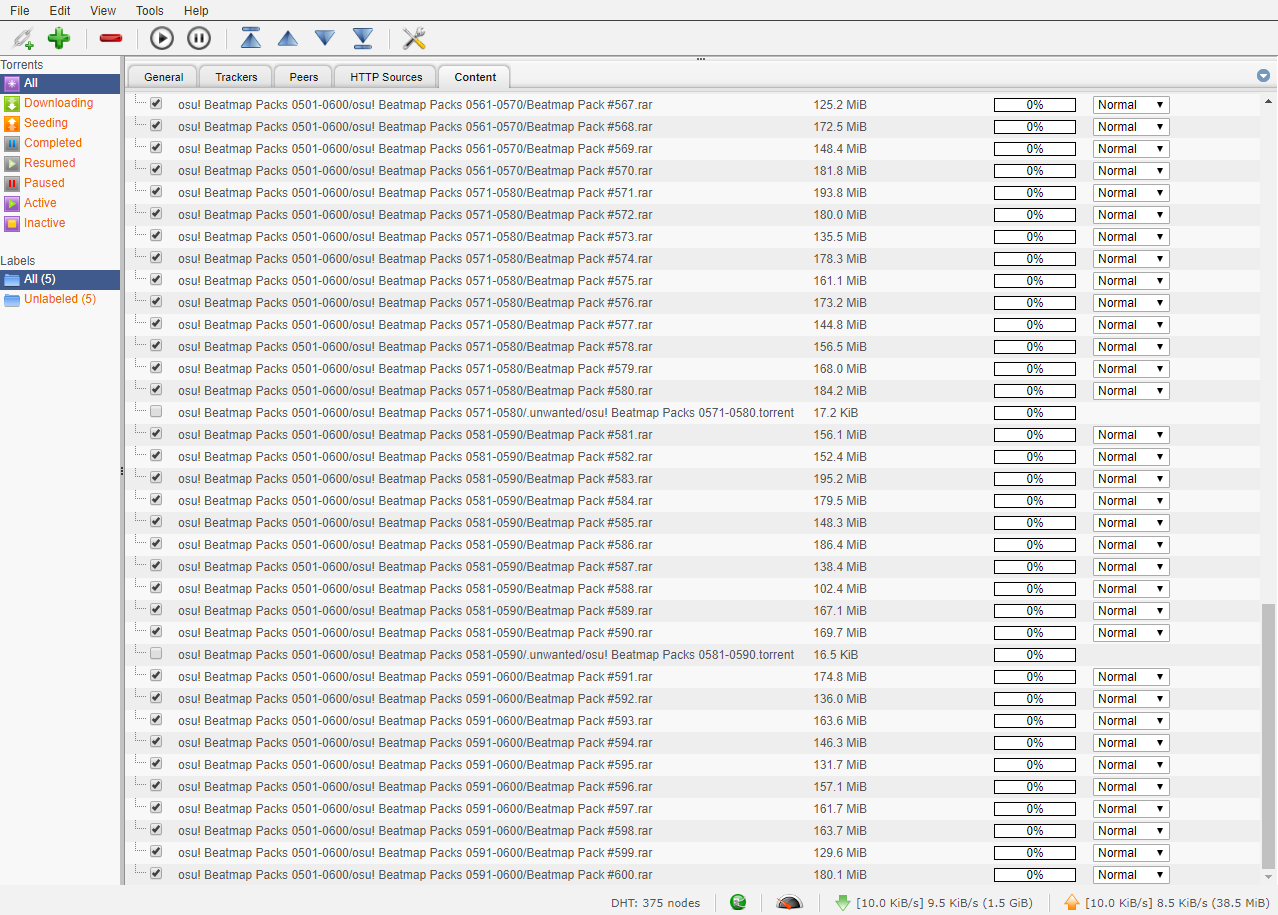The image size is (1278, 915).
Task: Move torrent to top of queue
Action: (251, 39)
